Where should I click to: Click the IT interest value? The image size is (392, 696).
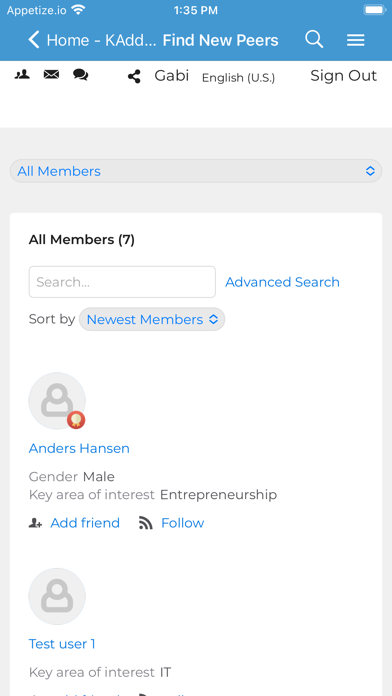165,672
